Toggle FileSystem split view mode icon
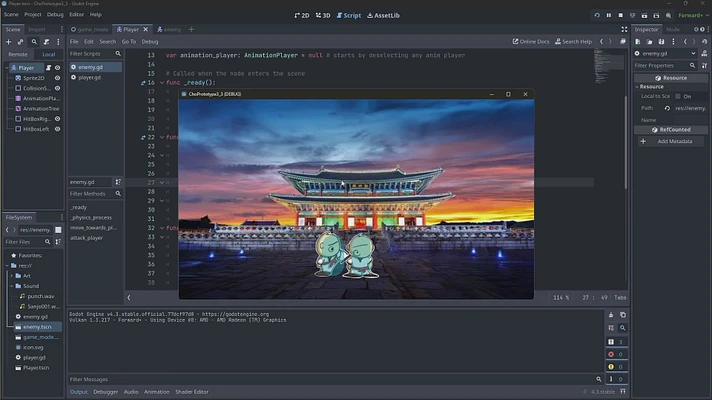 tap(58, 230)
